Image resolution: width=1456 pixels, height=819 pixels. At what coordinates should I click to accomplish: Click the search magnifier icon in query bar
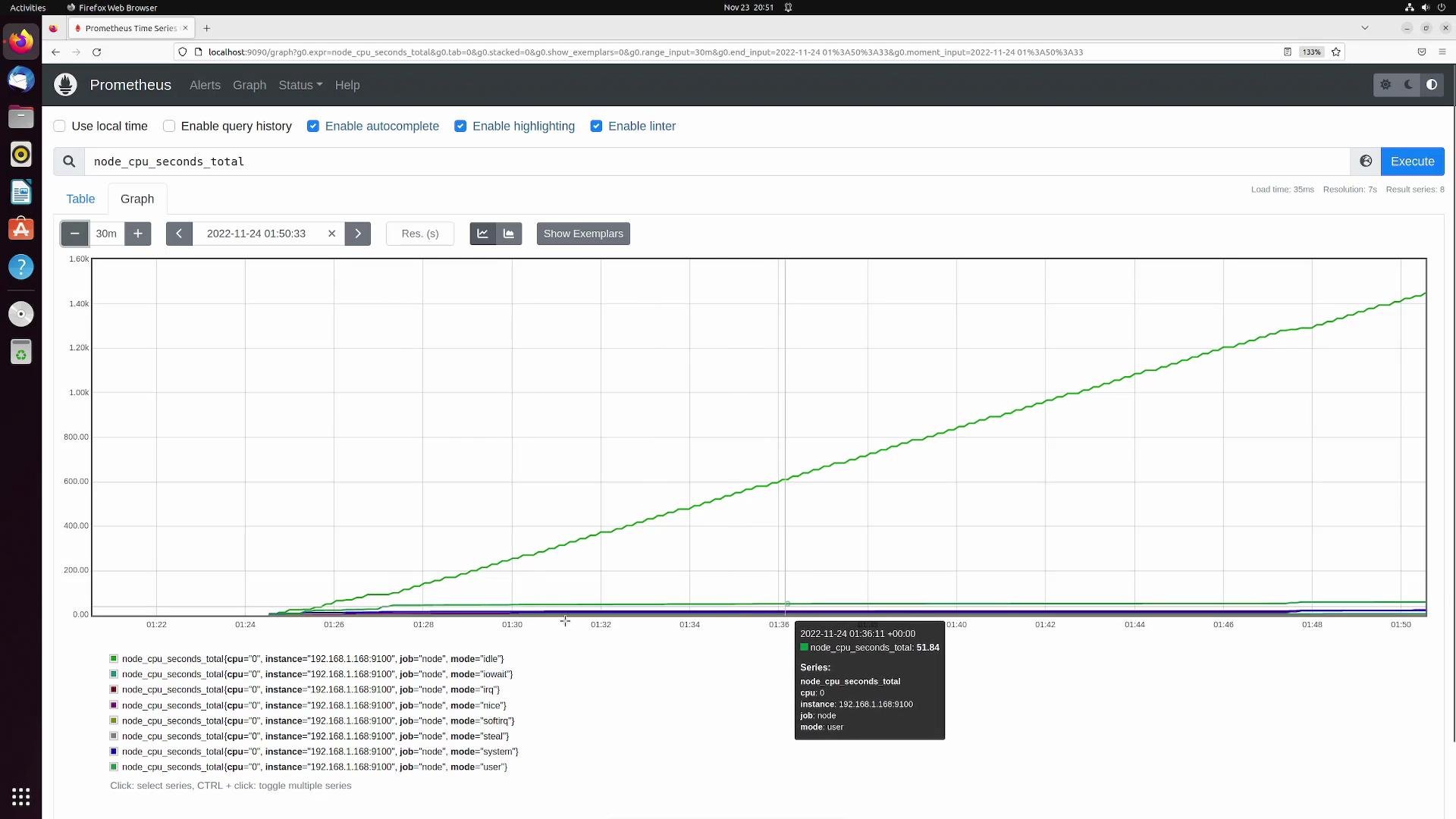coord(69,162)
